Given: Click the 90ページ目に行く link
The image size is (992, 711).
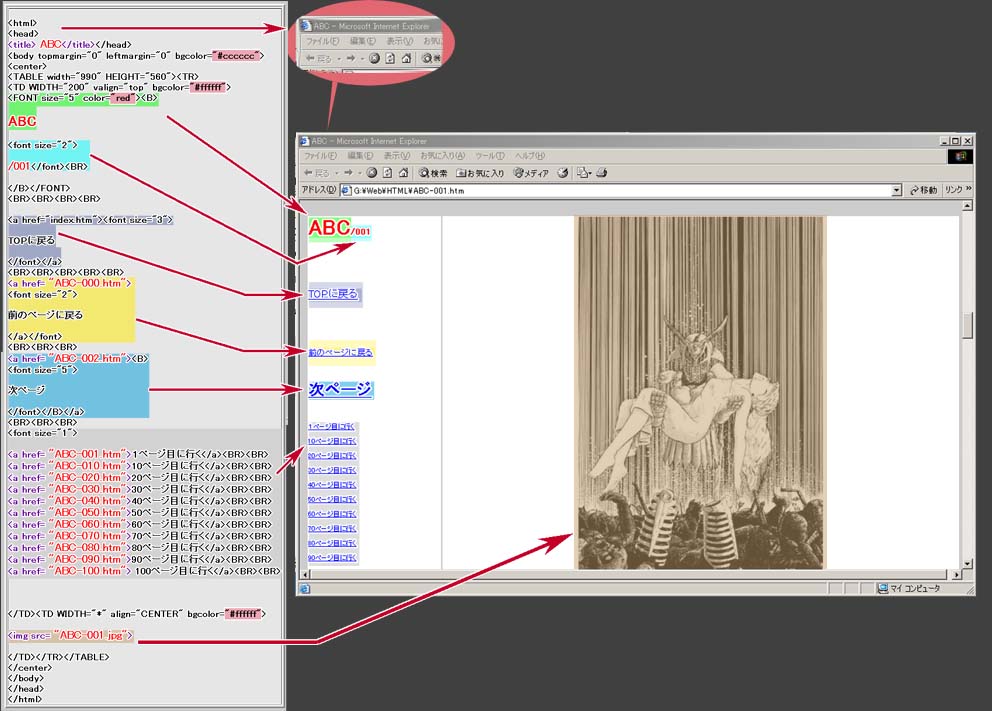Looking at the screenshot, I should 332,558.
